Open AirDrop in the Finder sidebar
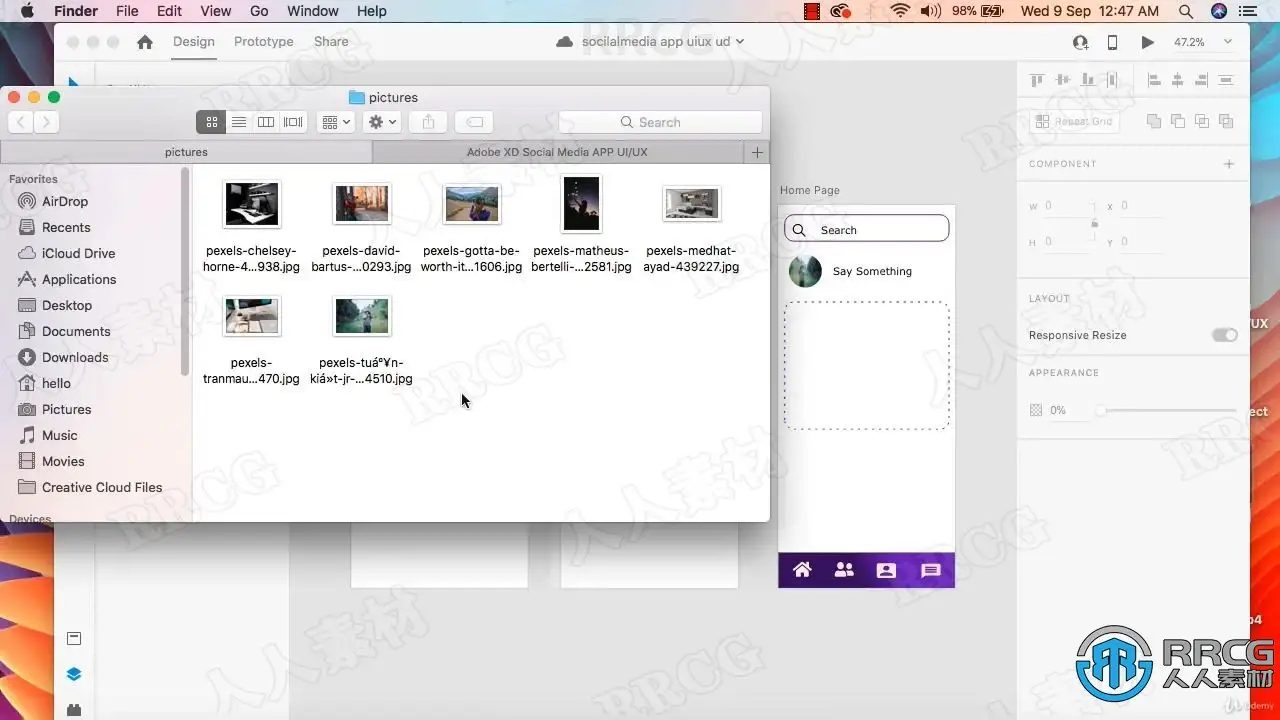This screenshot has width=1280, height=720. 65,201
